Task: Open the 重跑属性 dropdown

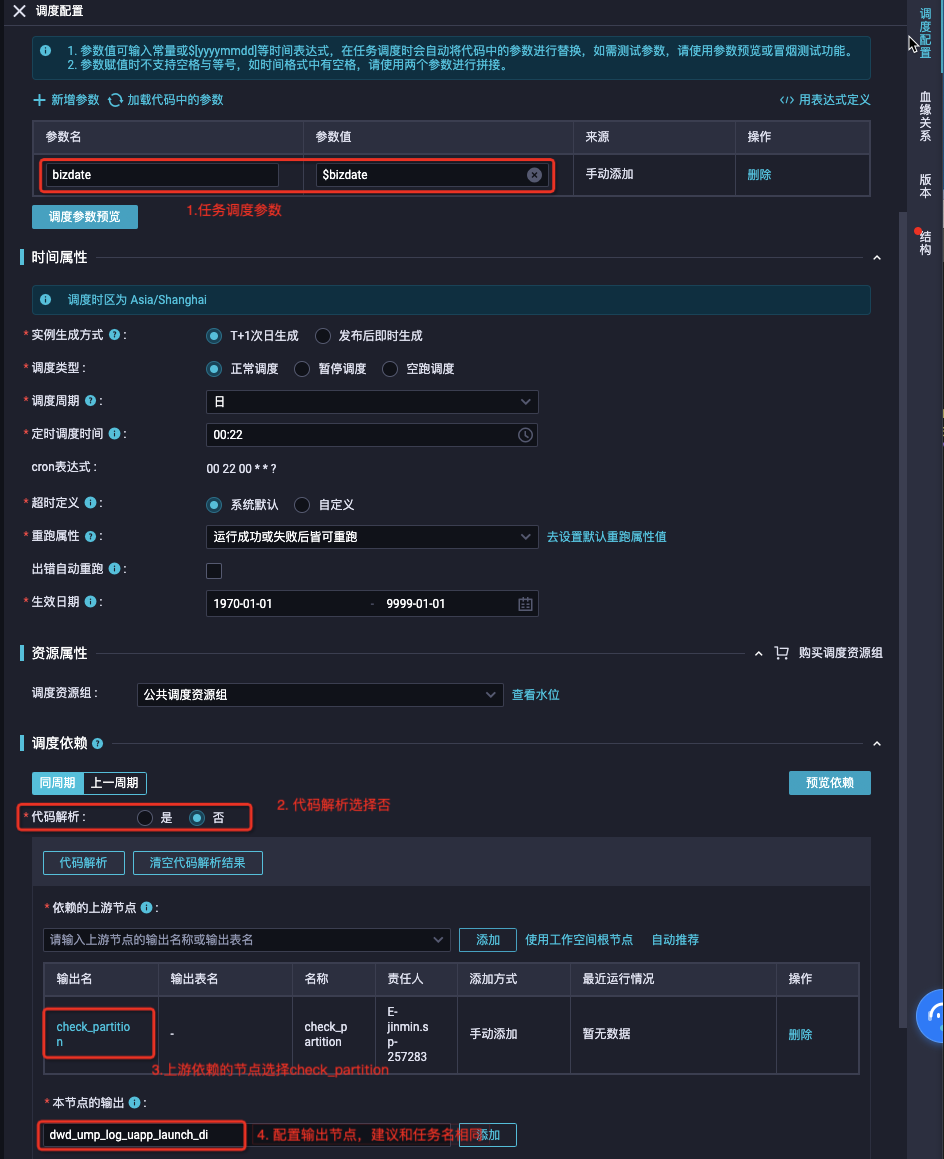Action: [372, 537]
